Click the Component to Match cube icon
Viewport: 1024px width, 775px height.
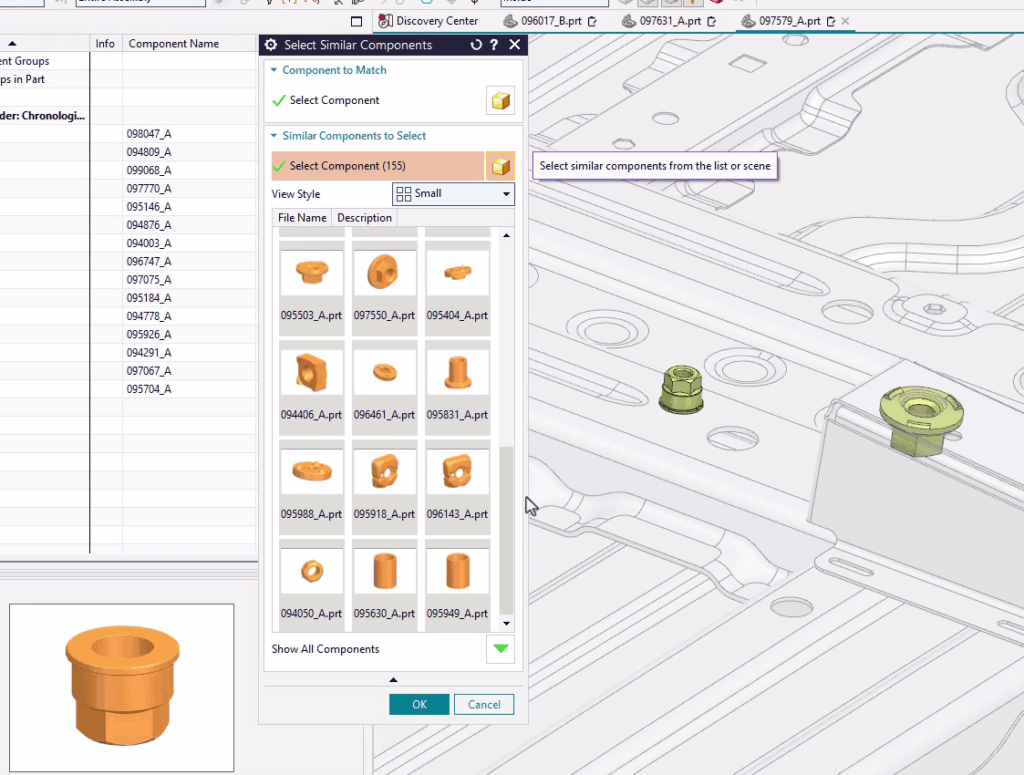tap(500, 101)
